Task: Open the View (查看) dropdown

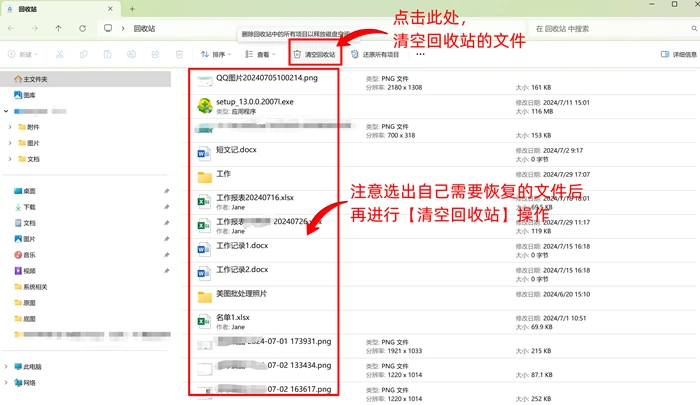Action: click(x=261, y=54)
